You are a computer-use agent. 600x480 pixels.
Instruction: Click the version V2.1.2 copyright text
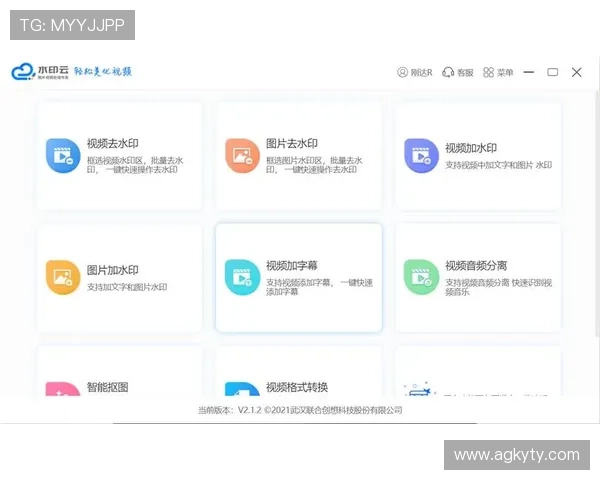click(x=300, y=410)
